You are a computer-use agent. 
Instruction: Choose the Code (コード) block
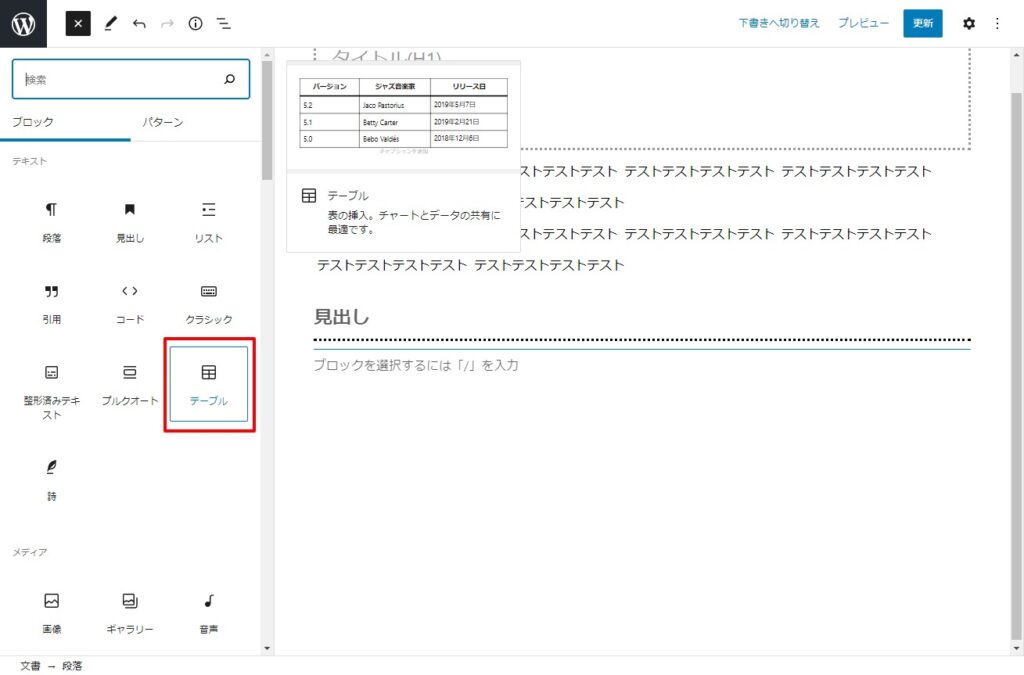tap(130, 302)
